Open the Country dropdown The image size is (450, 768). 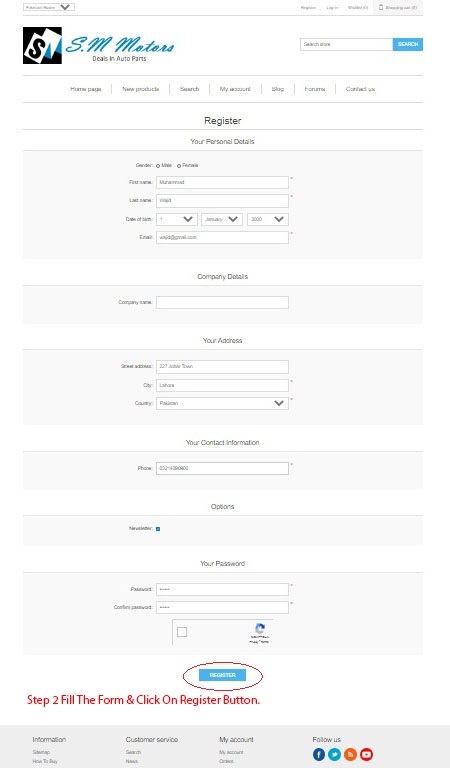tap(222, 404)
